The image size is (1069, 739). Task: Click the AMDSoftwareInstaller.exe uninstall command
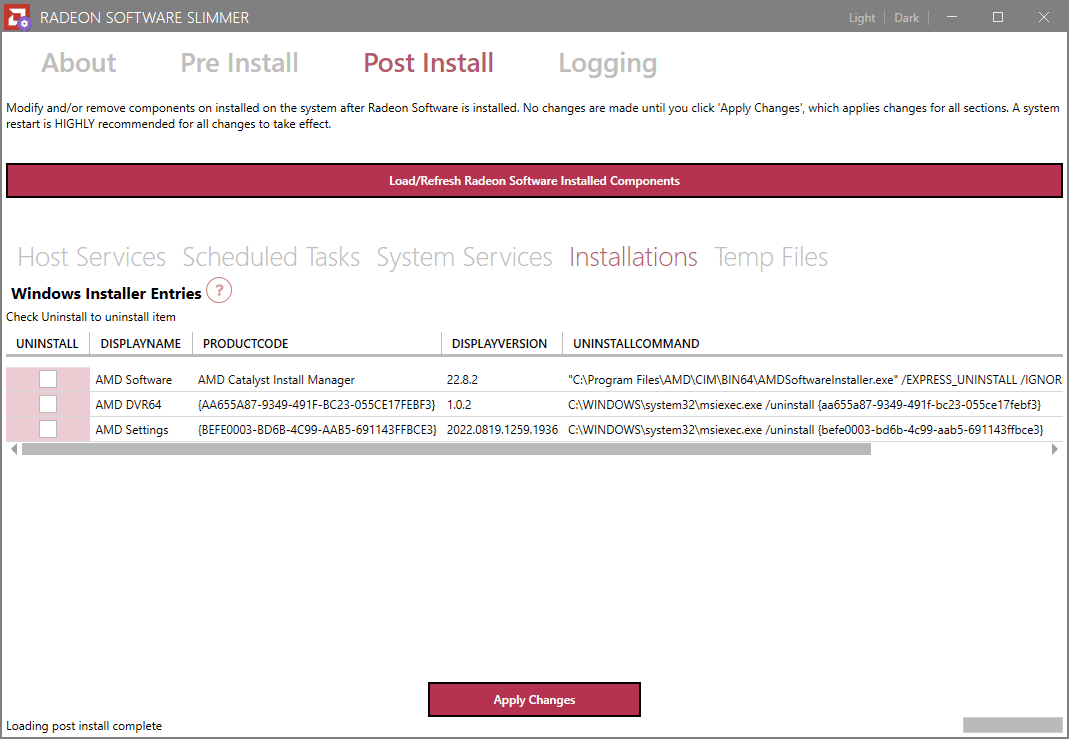[x=815, y=380]
